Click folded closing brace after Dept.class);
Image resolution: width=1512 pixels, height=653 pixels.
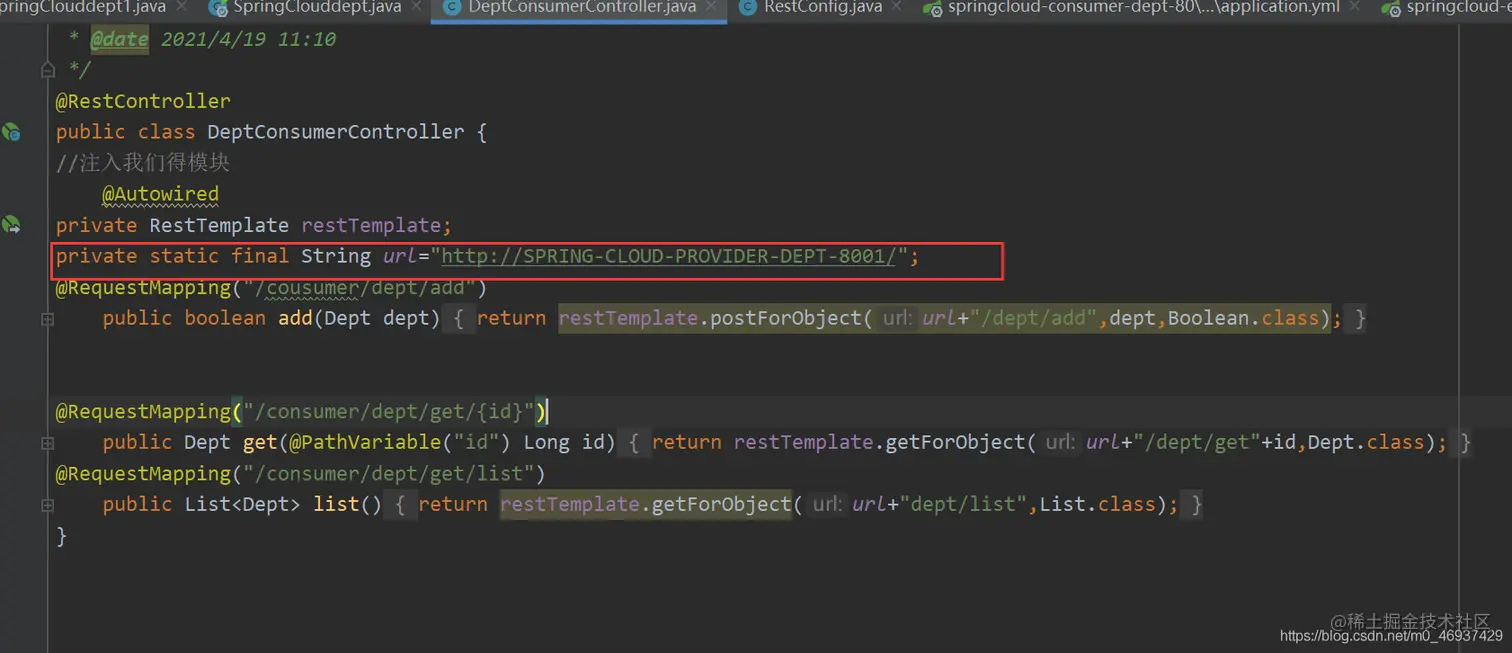coord(1465,442)
